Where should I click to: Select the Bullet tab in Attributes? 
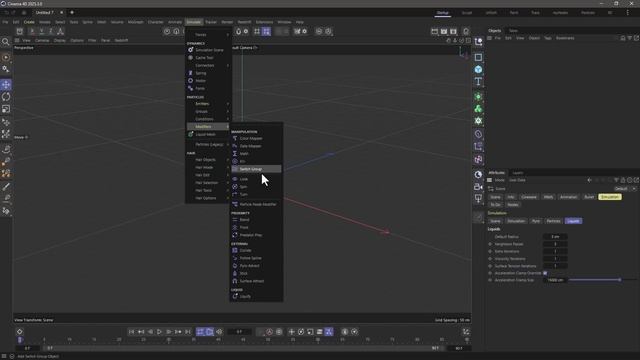589,197
